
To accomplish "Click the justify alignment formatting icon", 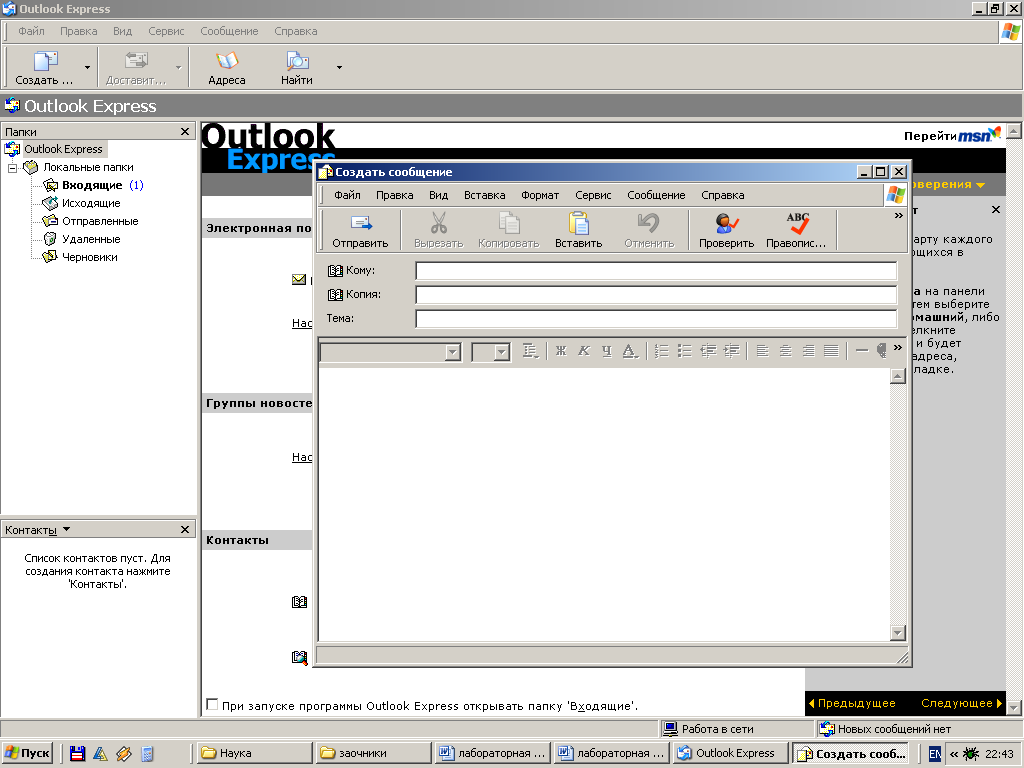I will tap(831, 351).
